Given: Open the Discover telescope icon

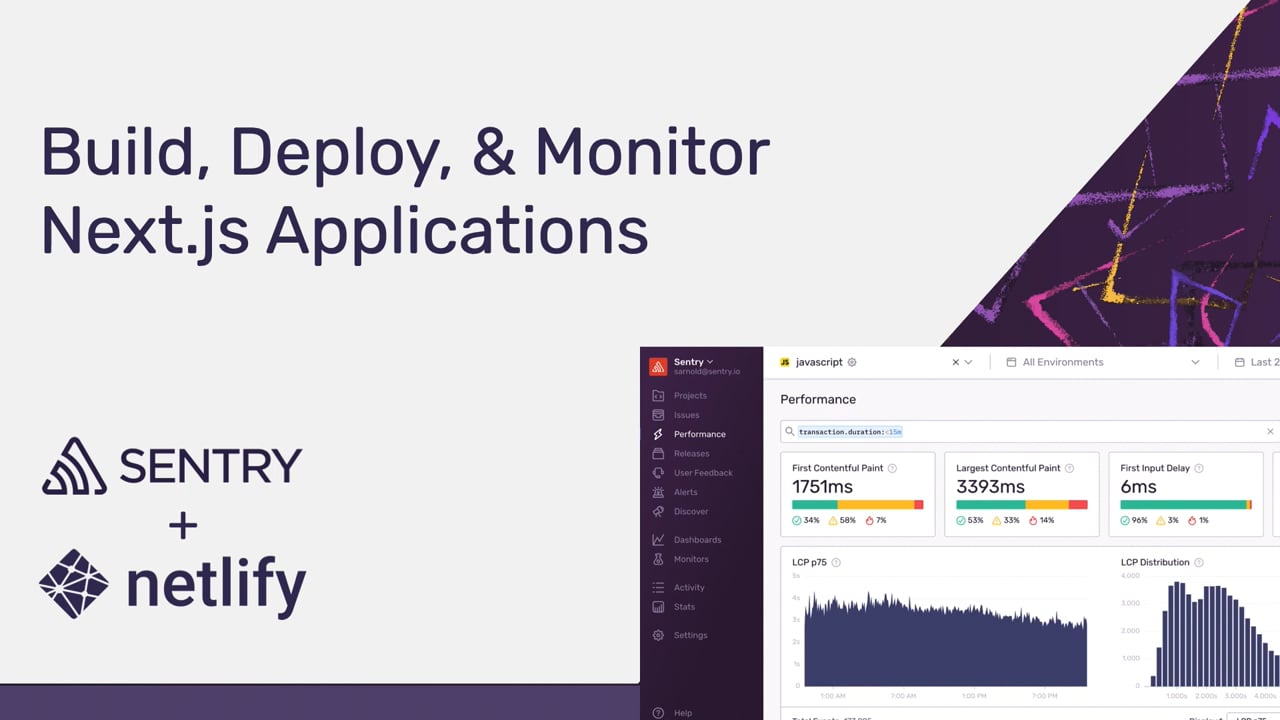Looking at the screenshot, I should [658, 511].
